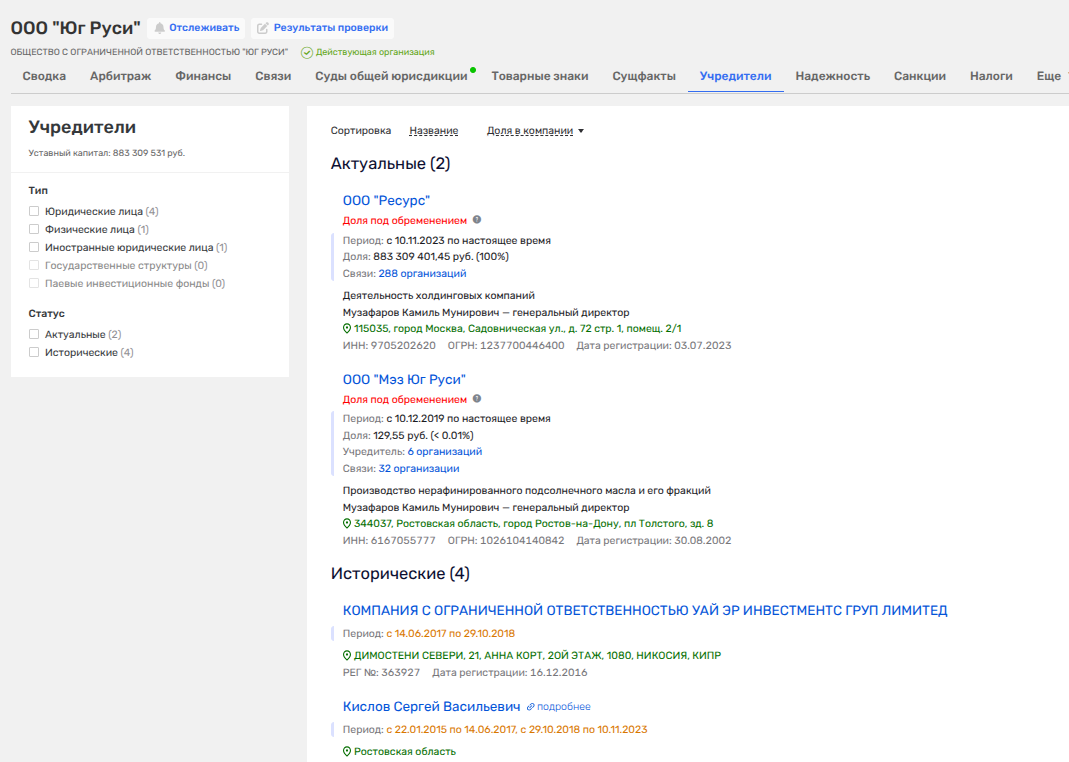Click the edit icon by Результаты проверки

click(262, 28)
